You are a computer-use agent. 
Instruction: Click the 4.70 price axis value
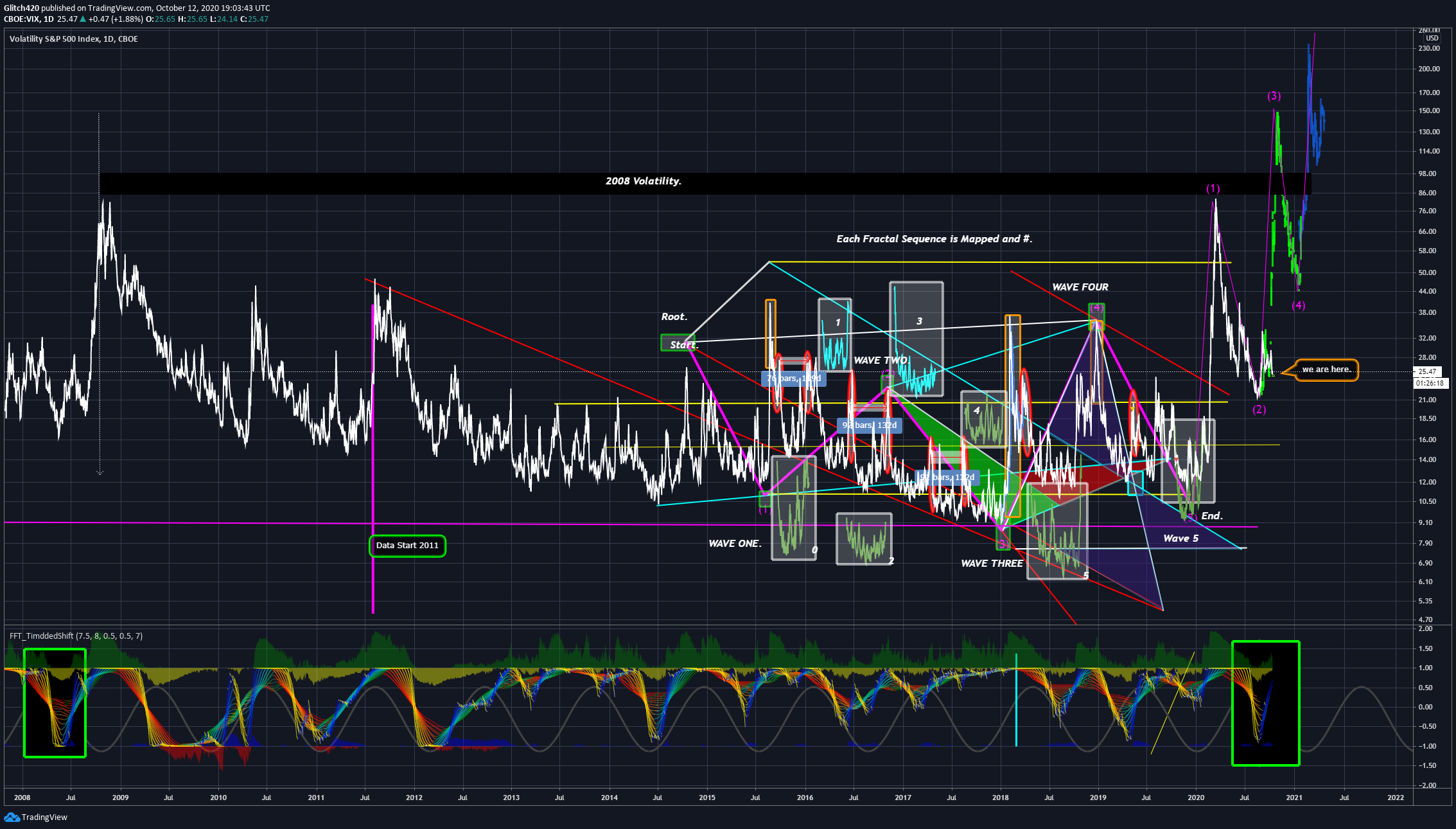1425,620
